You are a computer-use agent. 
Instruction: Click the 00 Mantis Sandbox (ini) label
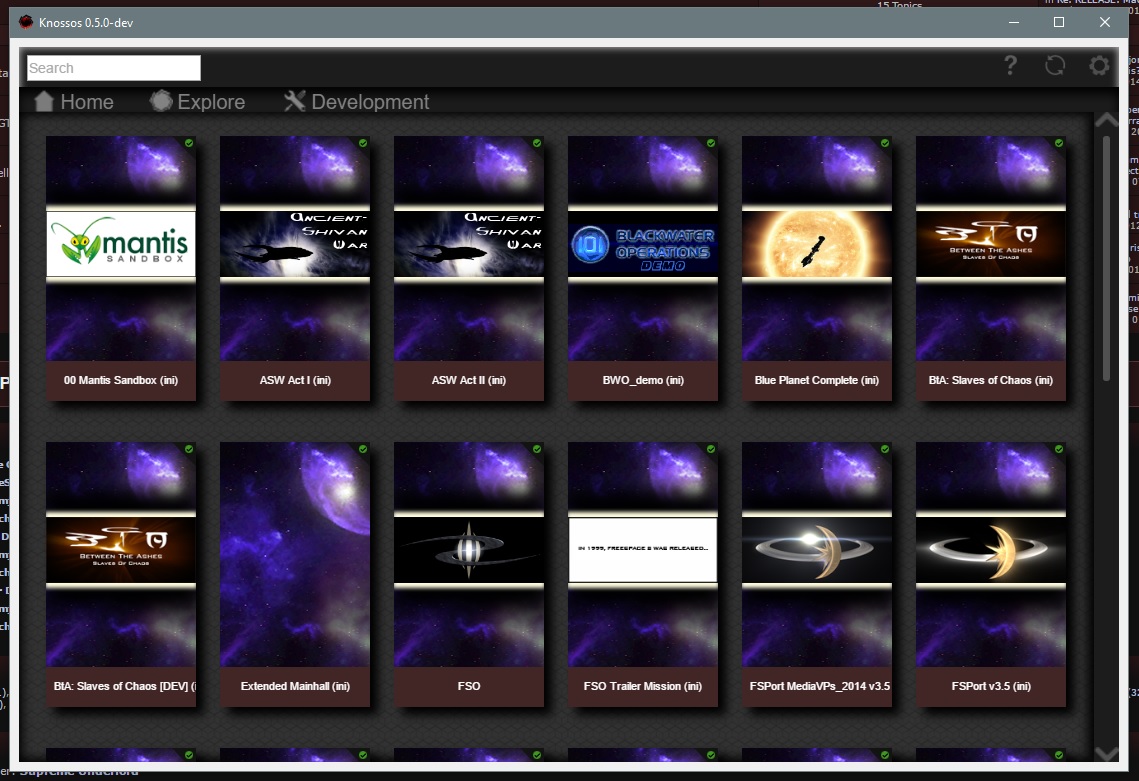pos(121,380)
